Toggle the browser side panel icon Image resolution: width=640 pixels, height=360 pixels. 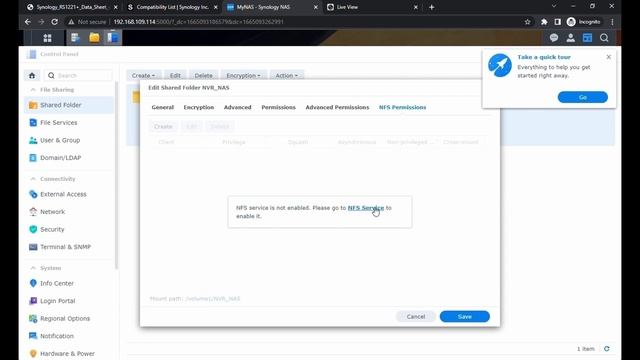[558, 22]
